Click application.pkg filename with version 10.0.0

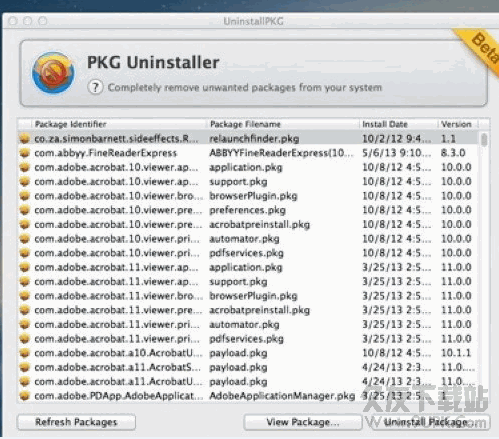(x=246, y=167)
